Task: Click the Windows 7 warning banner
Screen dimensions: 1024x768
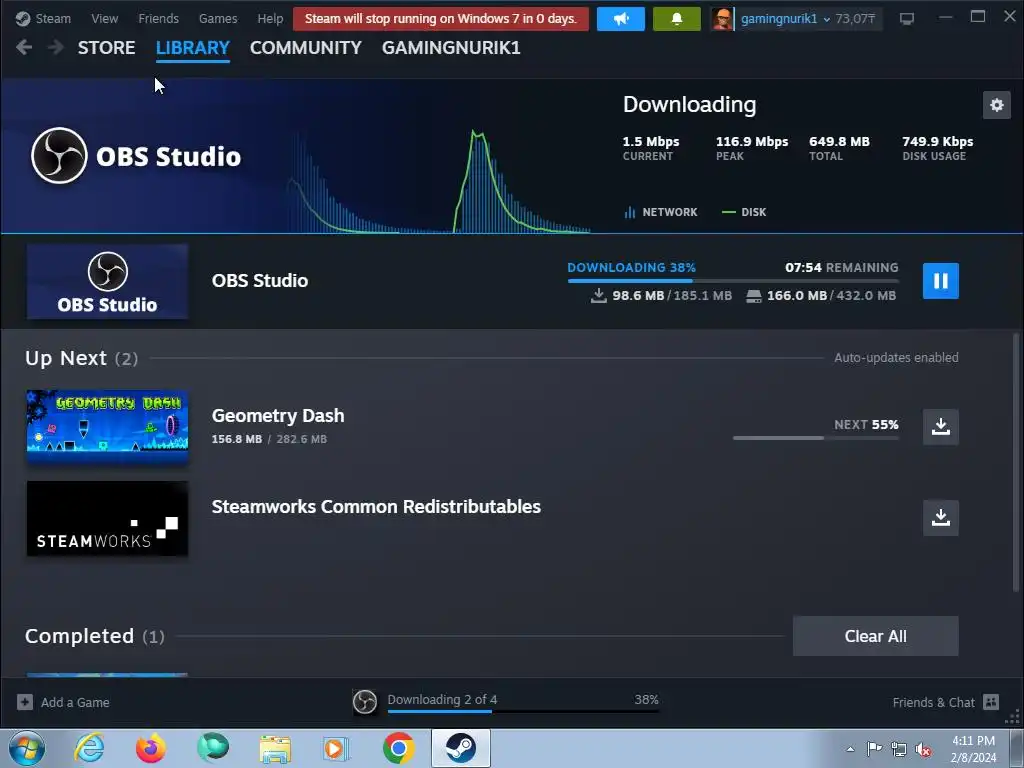Action: (x=441, y=18)
